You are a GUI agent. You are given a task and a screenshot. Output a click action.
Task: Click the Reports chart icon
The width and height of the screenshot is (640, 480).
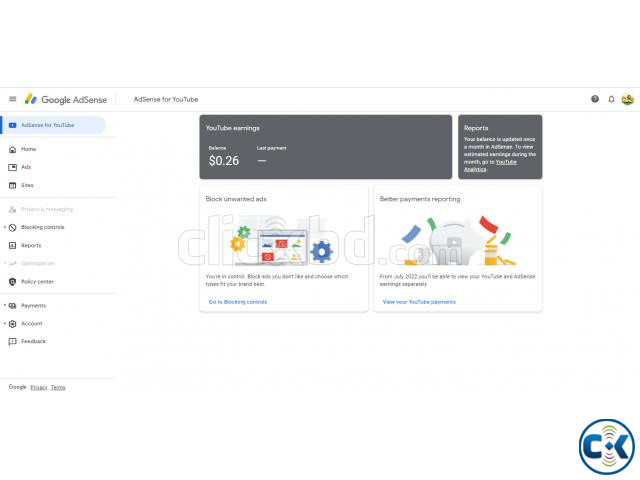pyautogui.click(x=13, y=245)
